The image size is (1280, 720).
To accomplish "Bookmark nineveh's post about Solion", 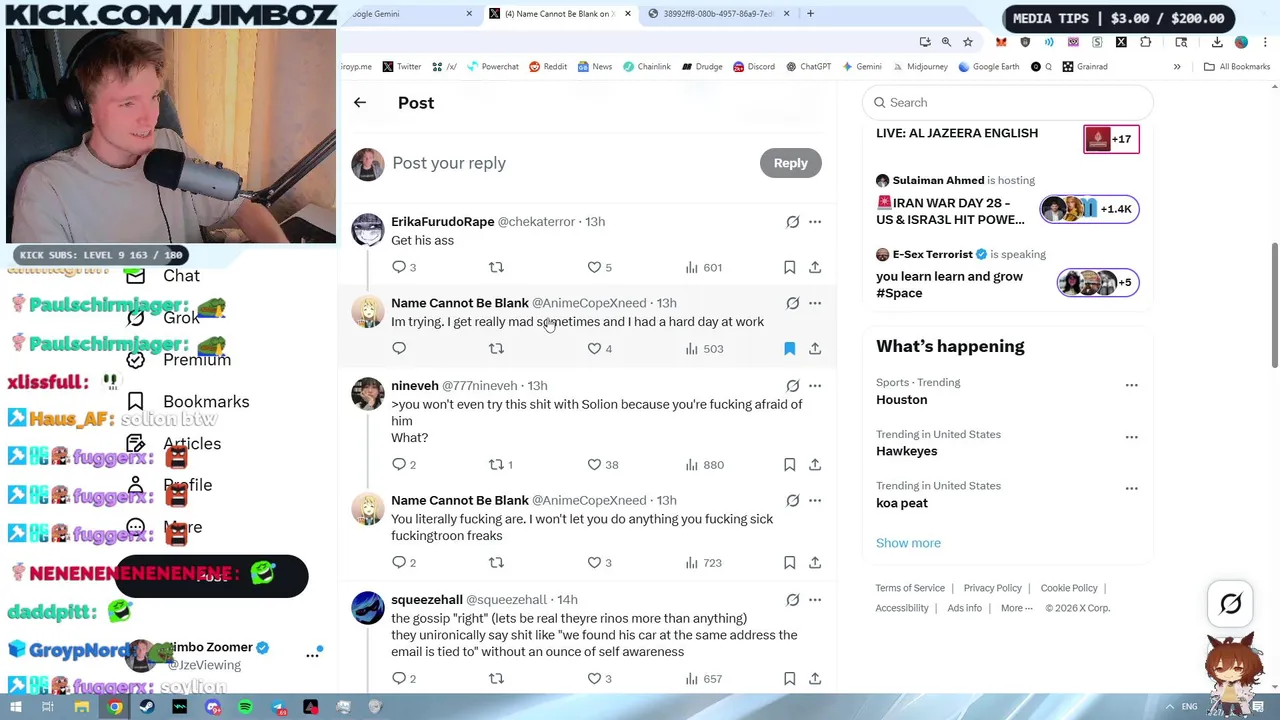I will click(x=789, y=464).
